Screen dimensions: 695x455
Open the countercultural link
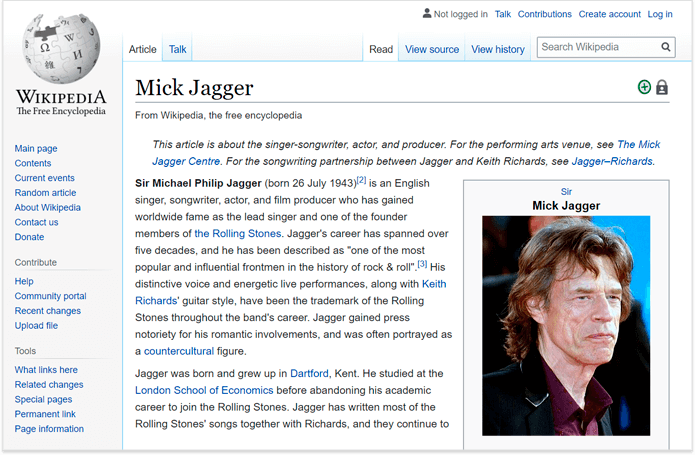coord(179,351)
